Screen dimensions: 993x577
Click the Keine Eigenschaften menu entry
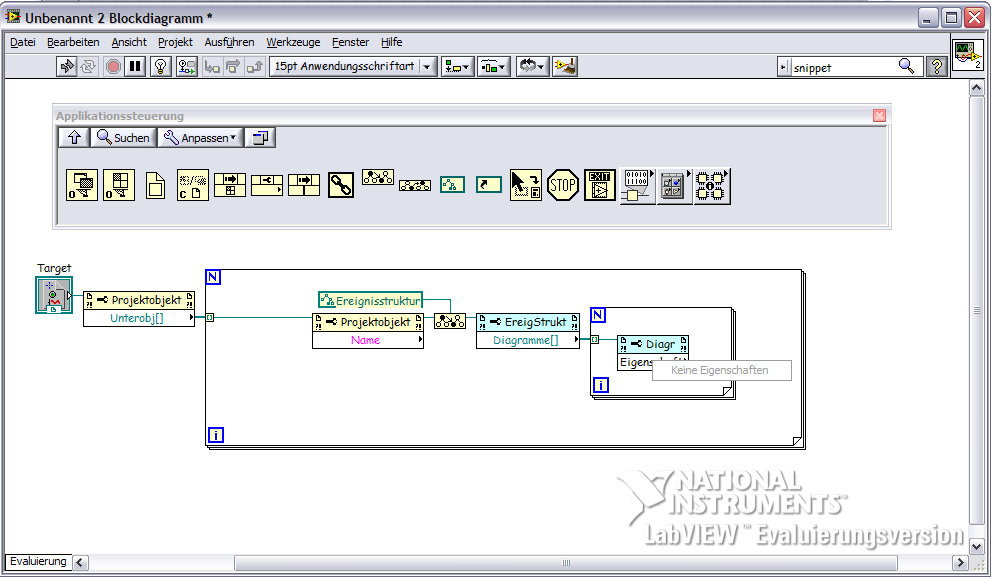point(721,371)
